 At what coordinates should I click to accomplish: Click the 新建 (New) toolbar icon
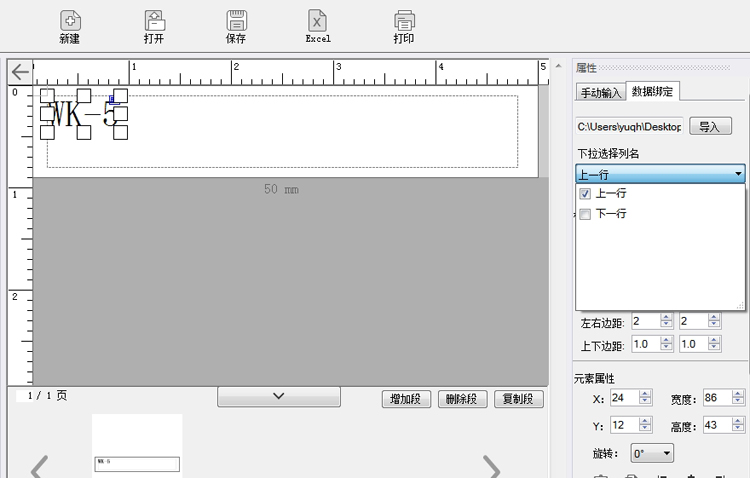(70, 21)
